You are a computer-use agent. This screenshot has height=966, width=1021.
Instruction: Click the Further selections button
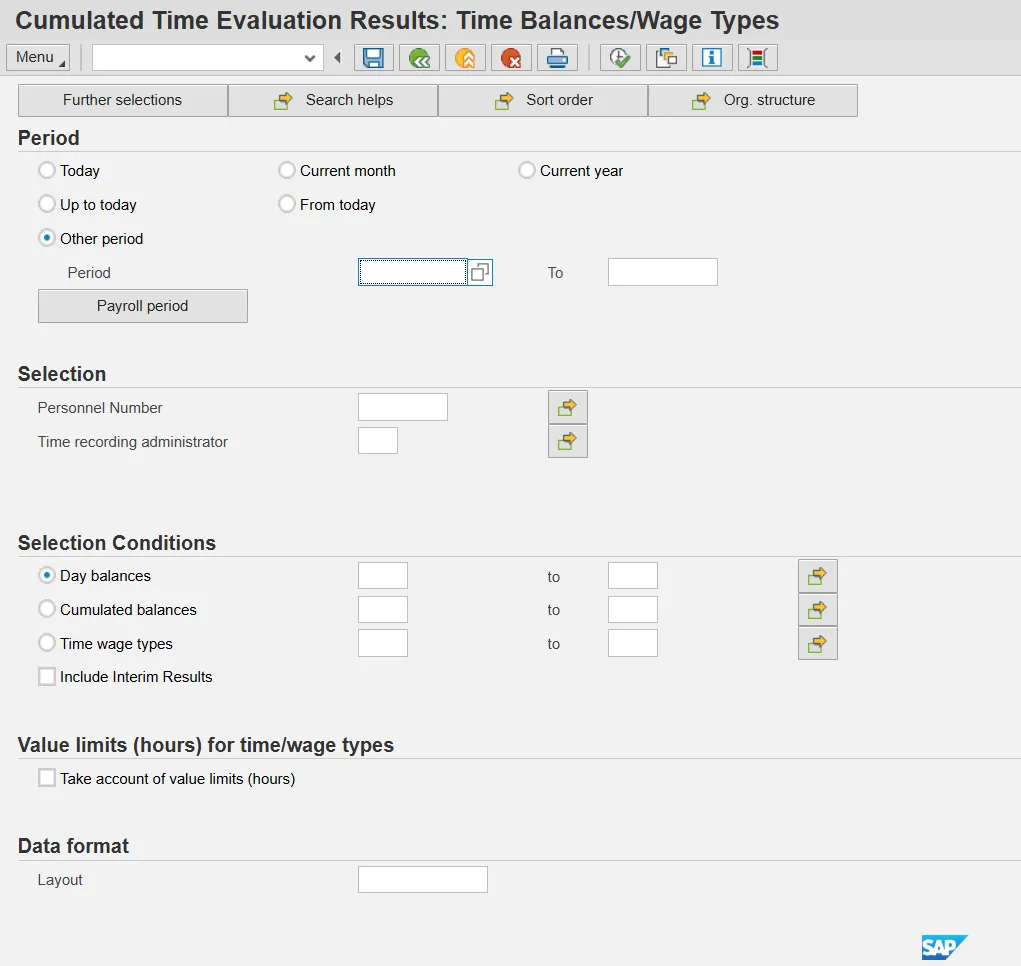click(x=122, y=100)
